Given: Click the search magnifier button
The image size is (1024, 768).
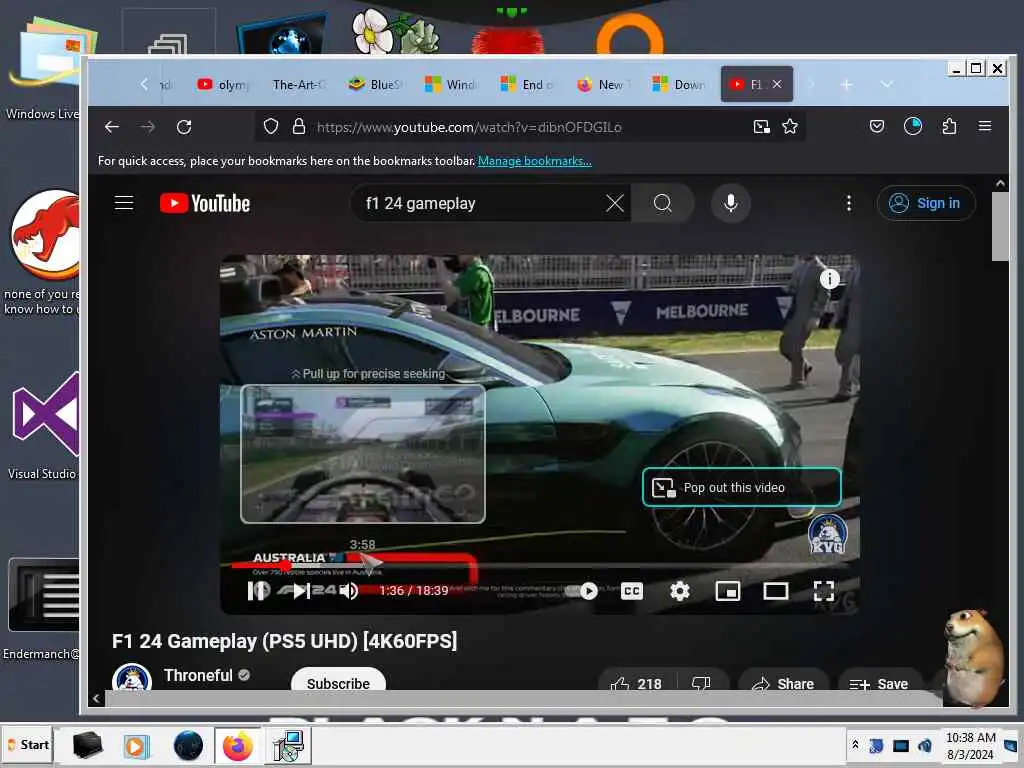Looking at the screenshot, I should coord(663,203).
